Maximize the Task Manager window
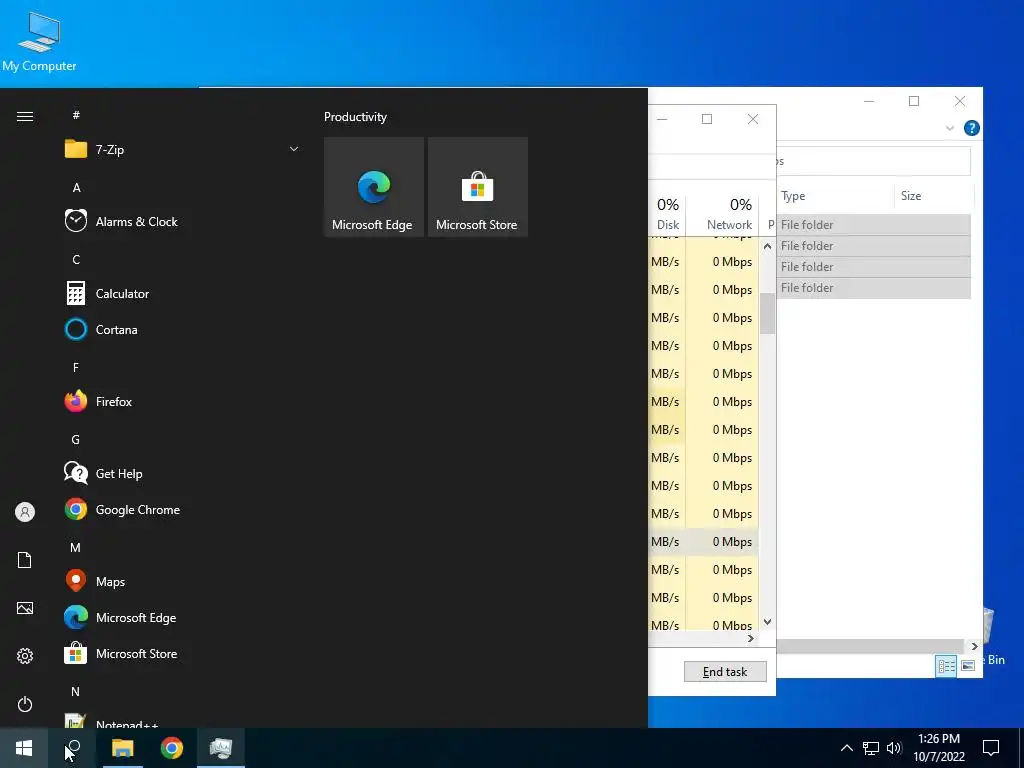This screenshot has width=1024, height=768. pyautogui.click(x=707, y=119)
